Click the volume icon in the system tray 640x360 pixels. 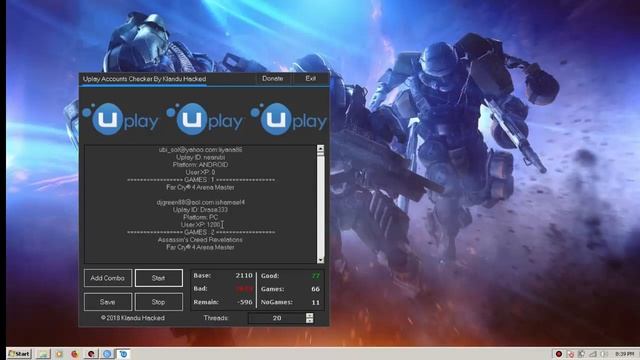(x=604, y=354)
